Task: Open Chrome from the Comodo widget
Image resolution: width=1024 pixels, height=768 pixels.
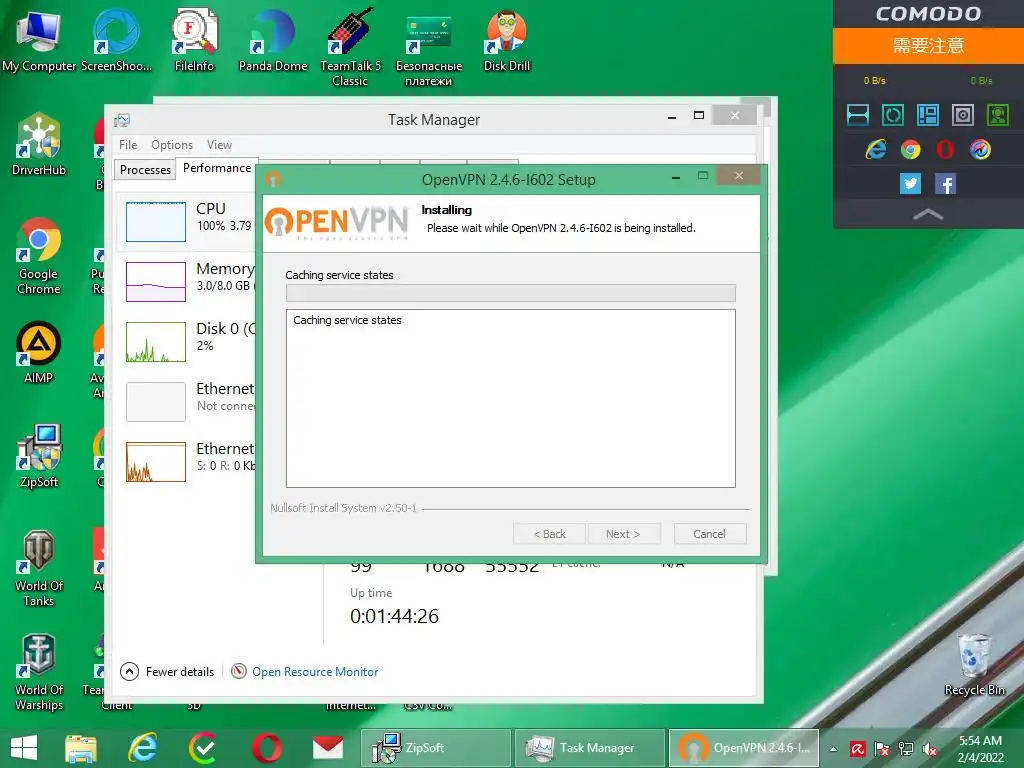Action: [x=910, y=150]
